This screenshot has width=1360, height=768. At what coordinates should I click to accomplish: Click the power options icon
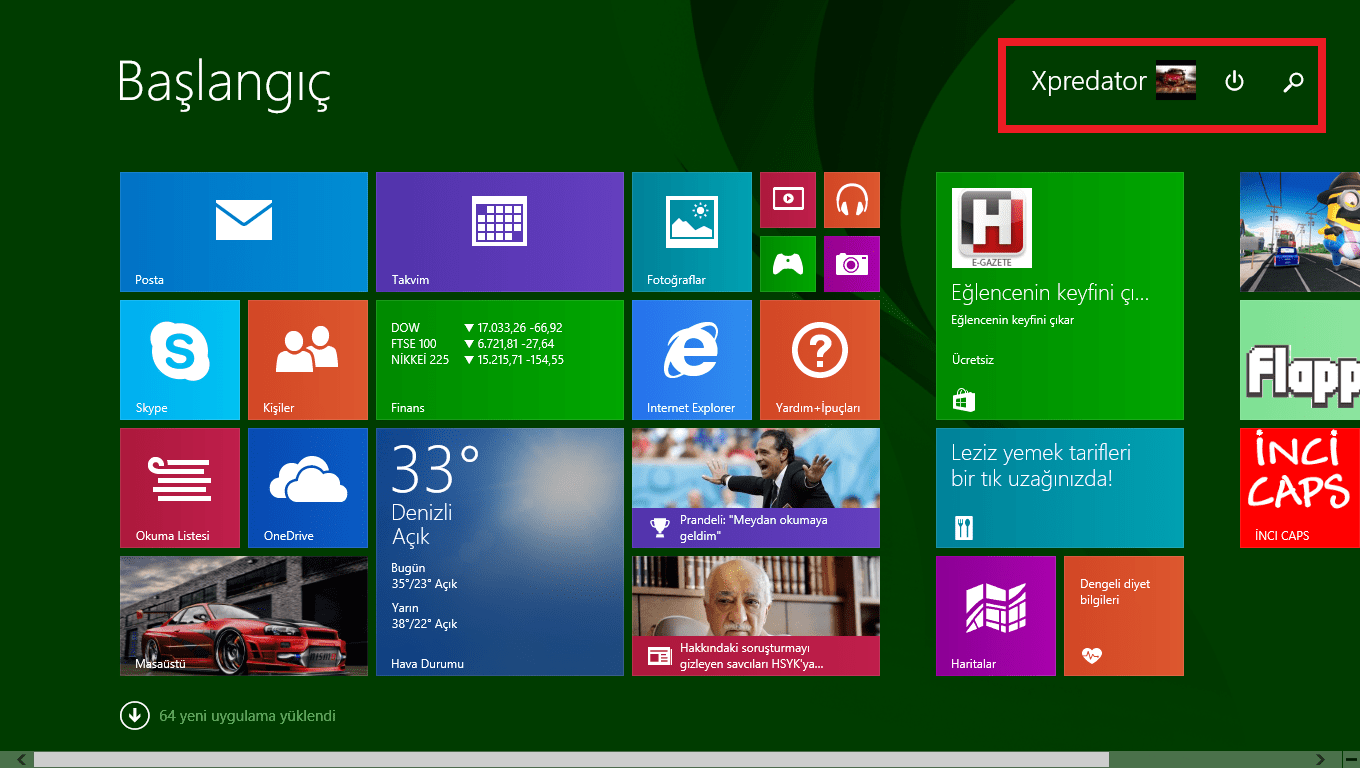point(1235,81)
